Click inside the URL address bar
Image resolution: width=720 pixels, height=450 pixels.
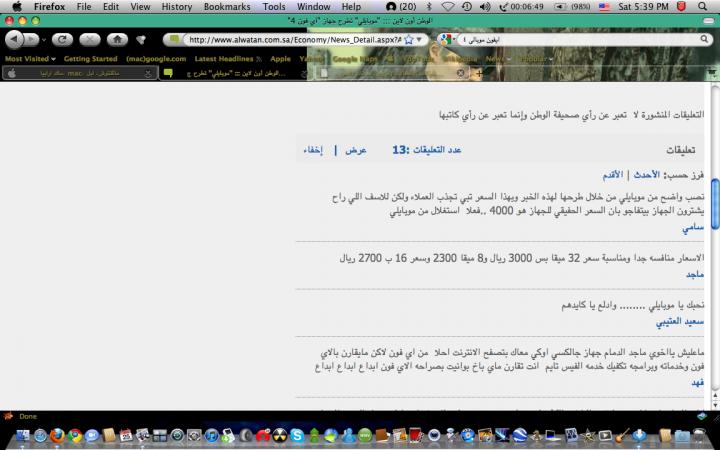(x=290, y=39)
